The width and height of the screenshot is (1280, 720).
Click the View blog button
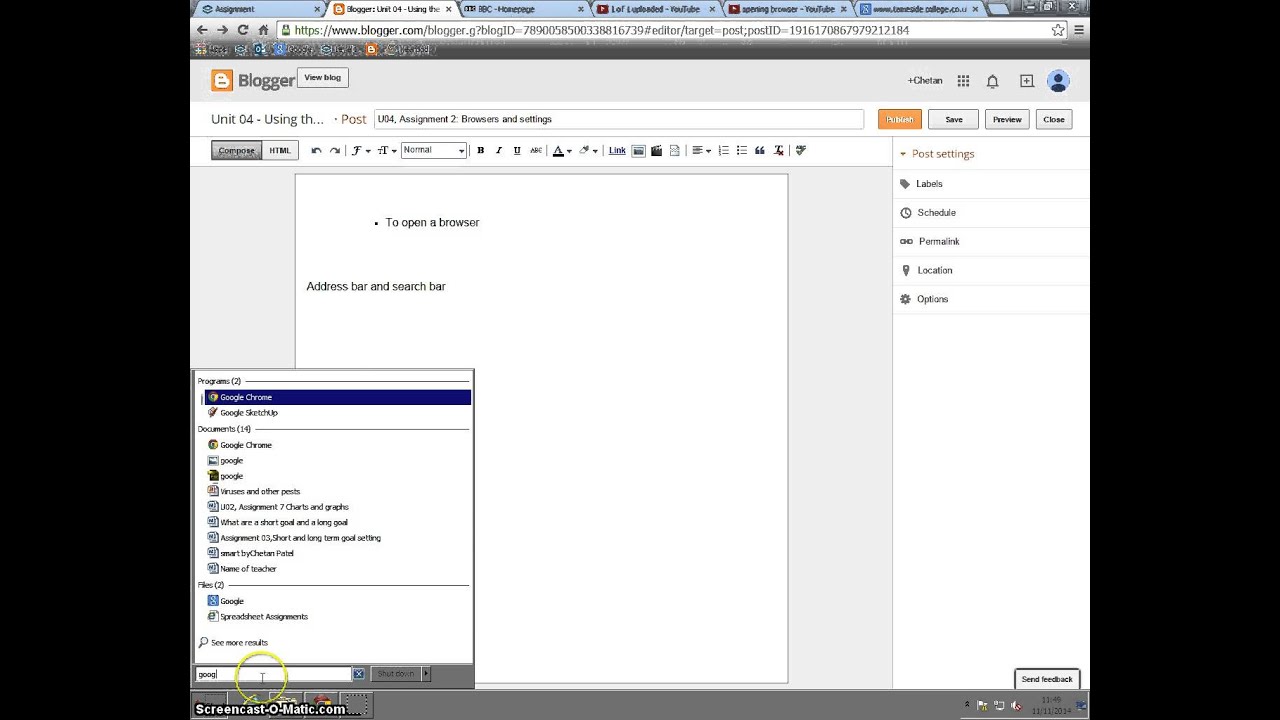[x=322, y=78]
